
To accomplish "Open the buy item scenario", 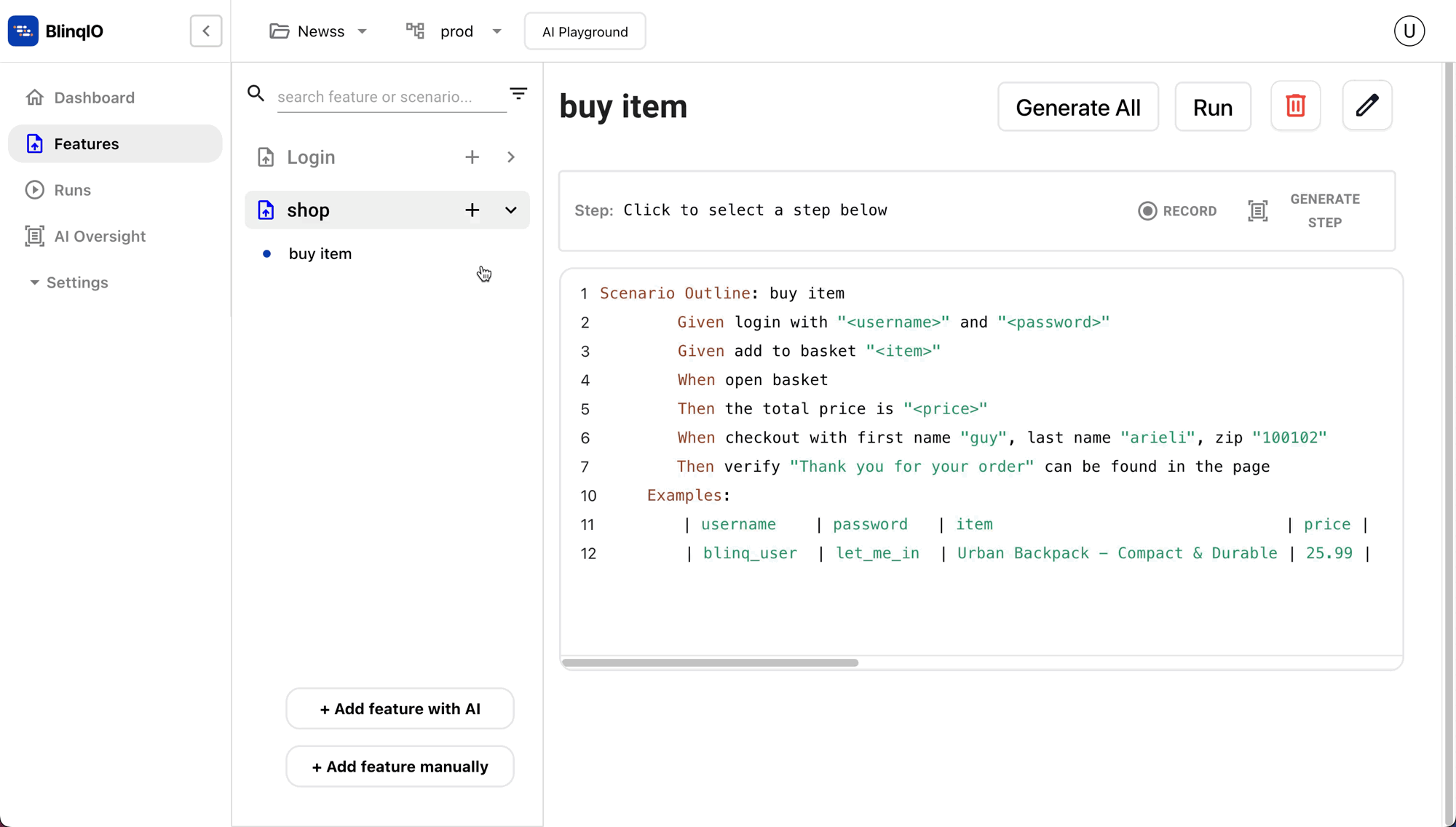I will (x=320, y=254).
